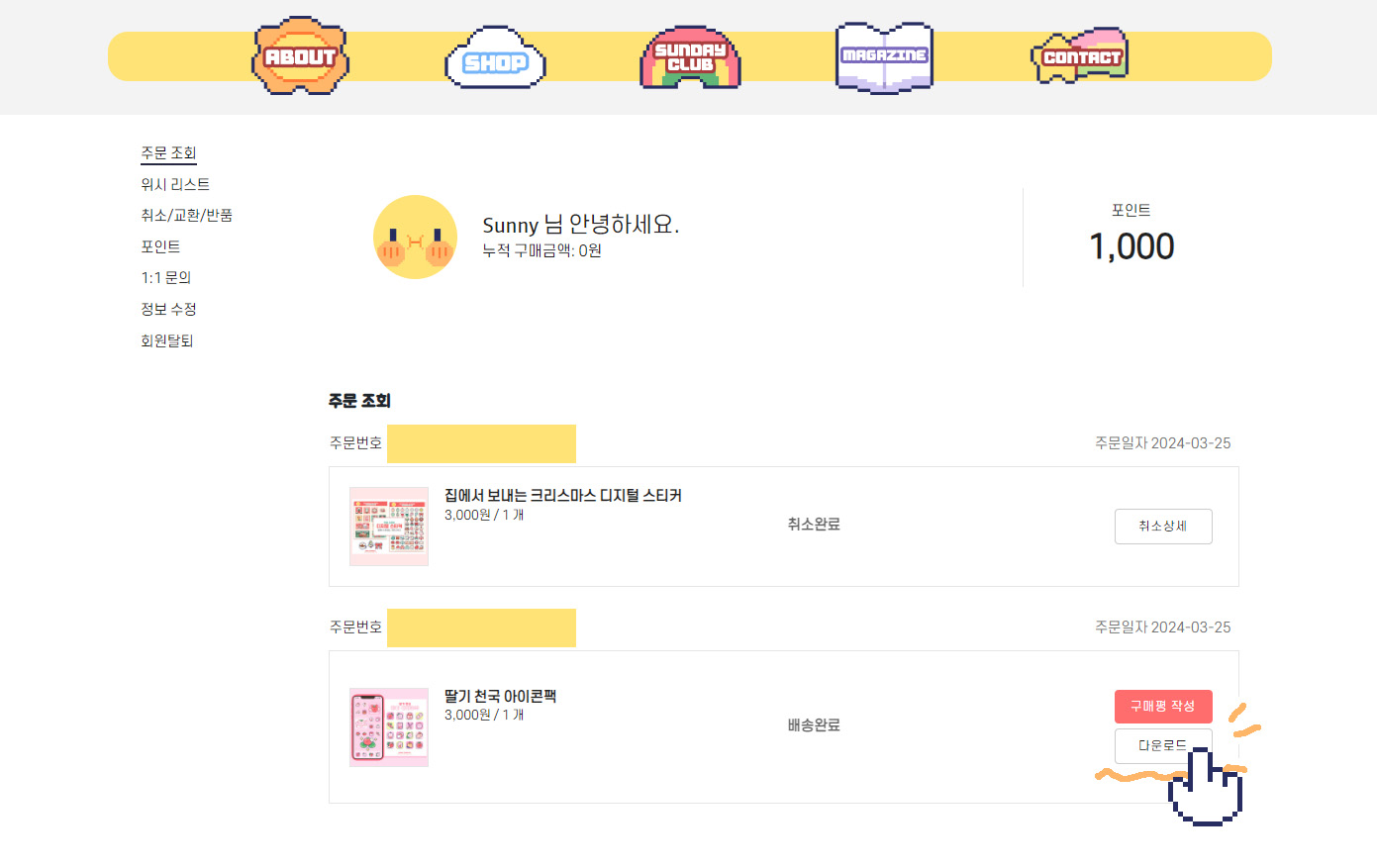Select 정보 수정 in sidebar
Screen dimensions: 1377x868
[x=168, y=310]
